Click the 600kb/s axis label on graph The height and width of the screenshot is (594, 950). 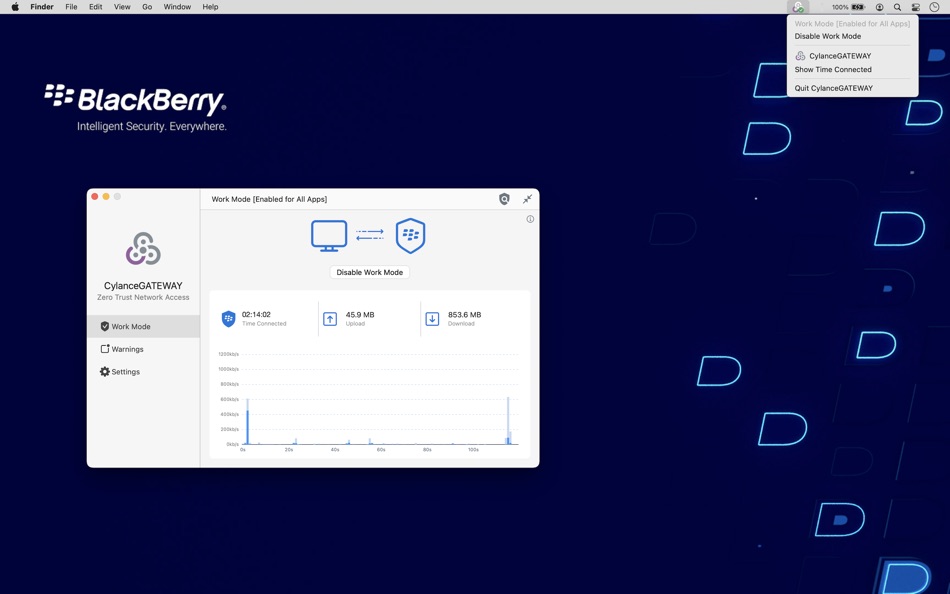point(230,399)
